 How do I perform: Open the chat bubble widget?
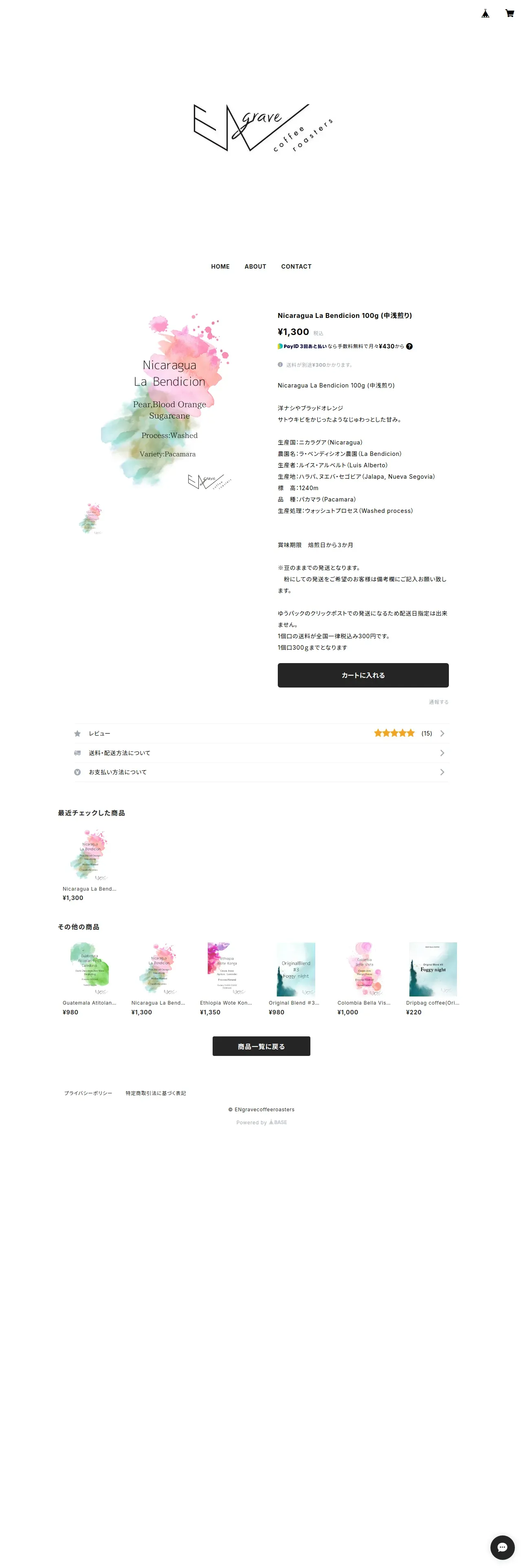click(502, 1547)
